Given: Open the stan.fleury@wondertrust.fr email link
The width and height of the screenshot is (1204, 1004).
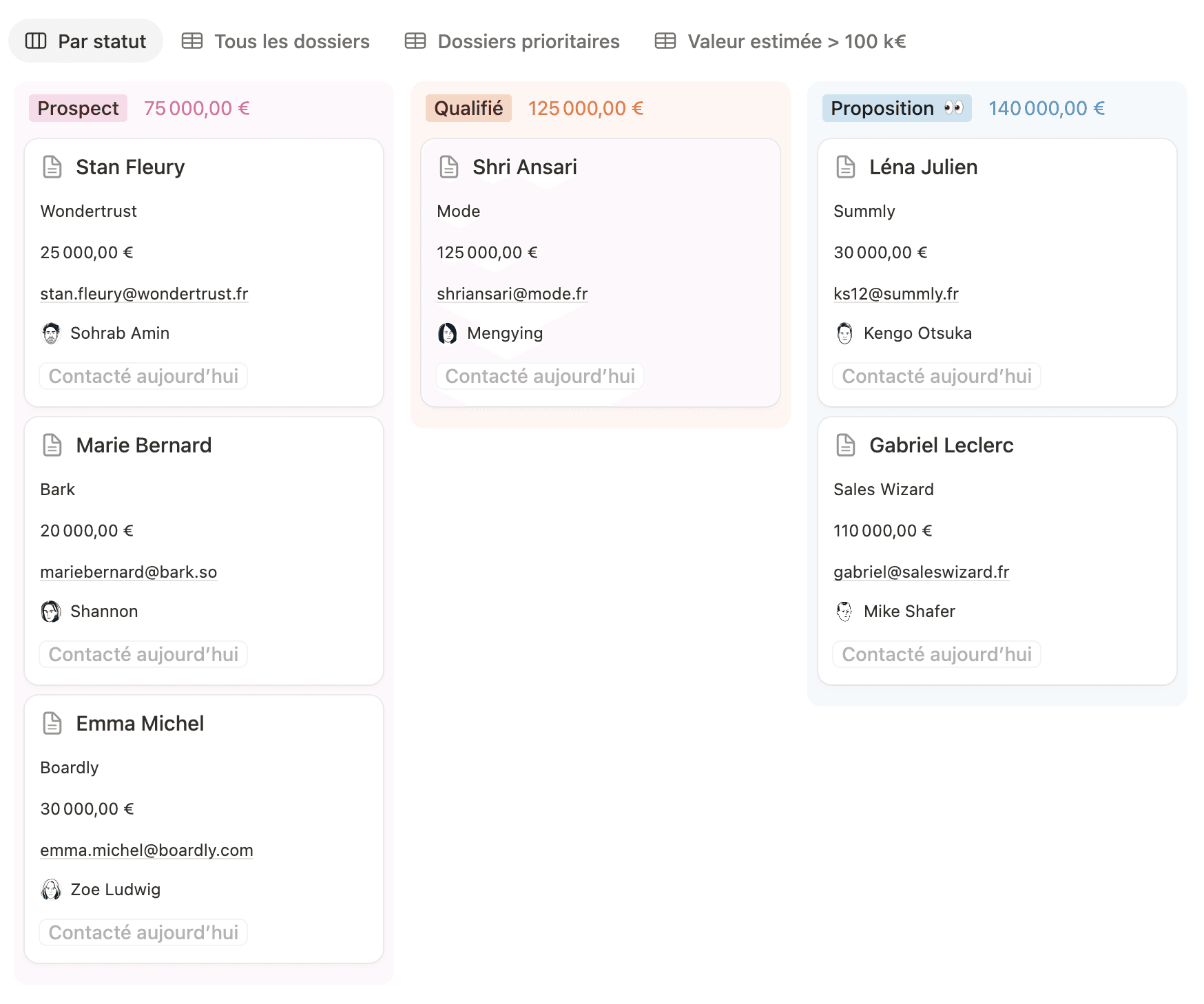Looking at the screenshot, I should tap(144, 294).
